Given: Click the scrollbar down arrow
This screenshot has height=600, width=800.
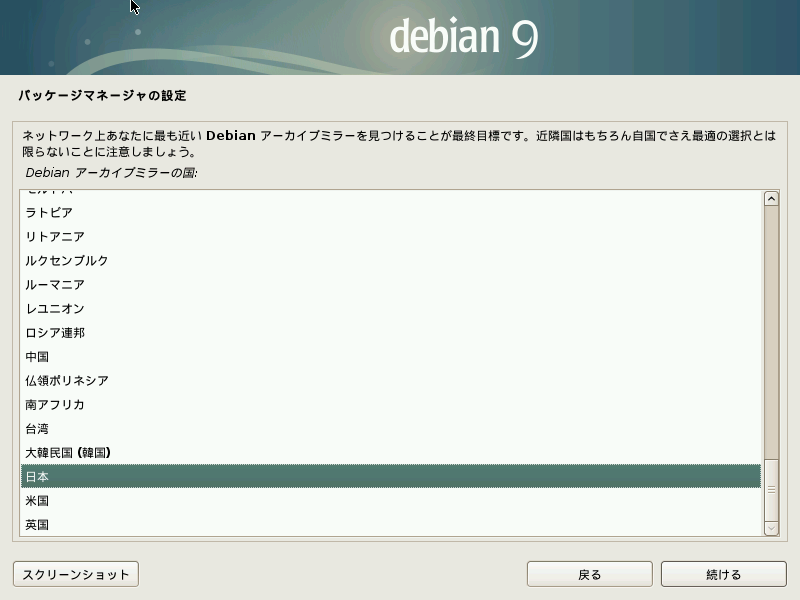Looking at the screenshot, I should [x=771, y=528].
